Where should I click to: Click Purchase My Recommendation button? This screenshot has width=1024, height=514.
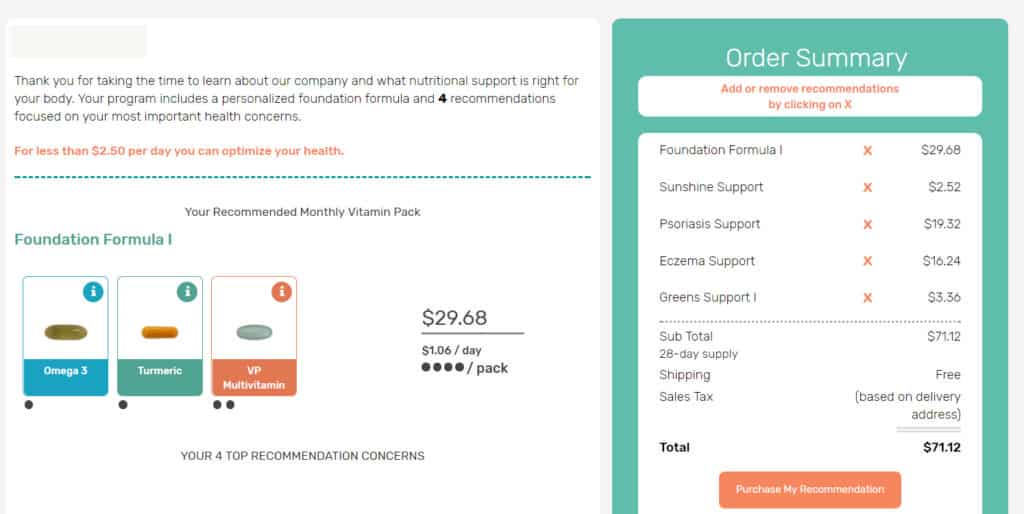(x=810, y=490)
